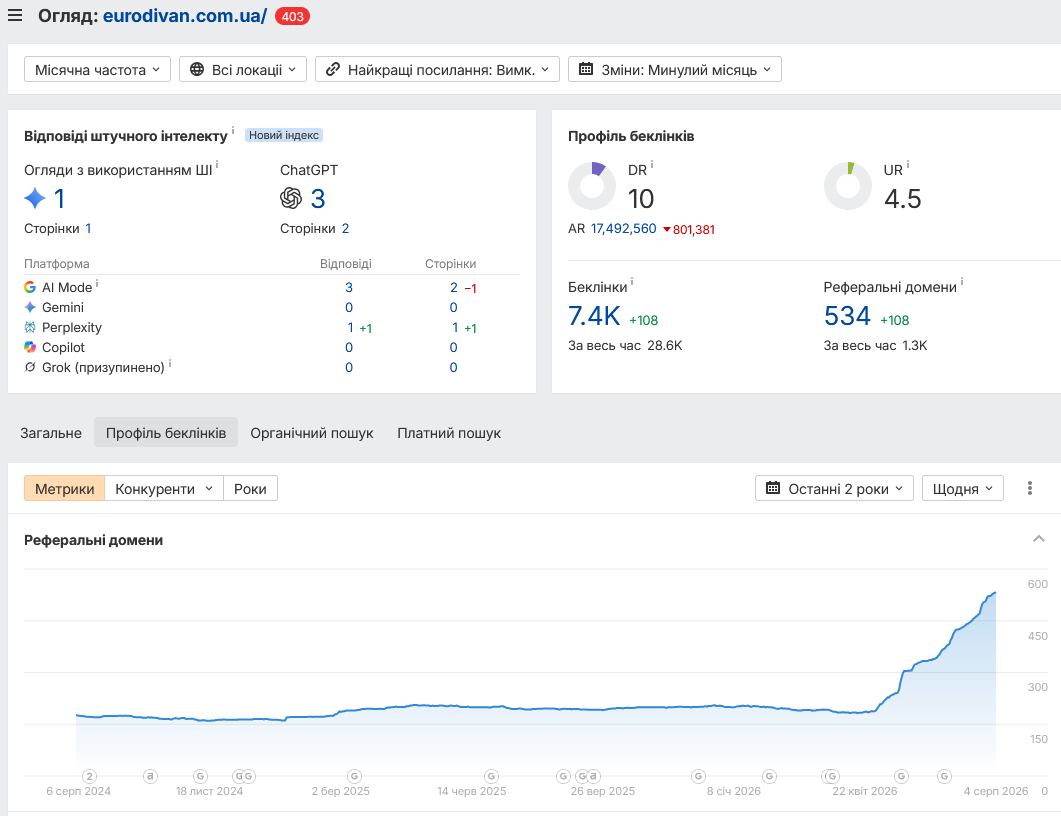
Task: Click the Google update marker near 2 бер 2025
Action: point(354,776)
